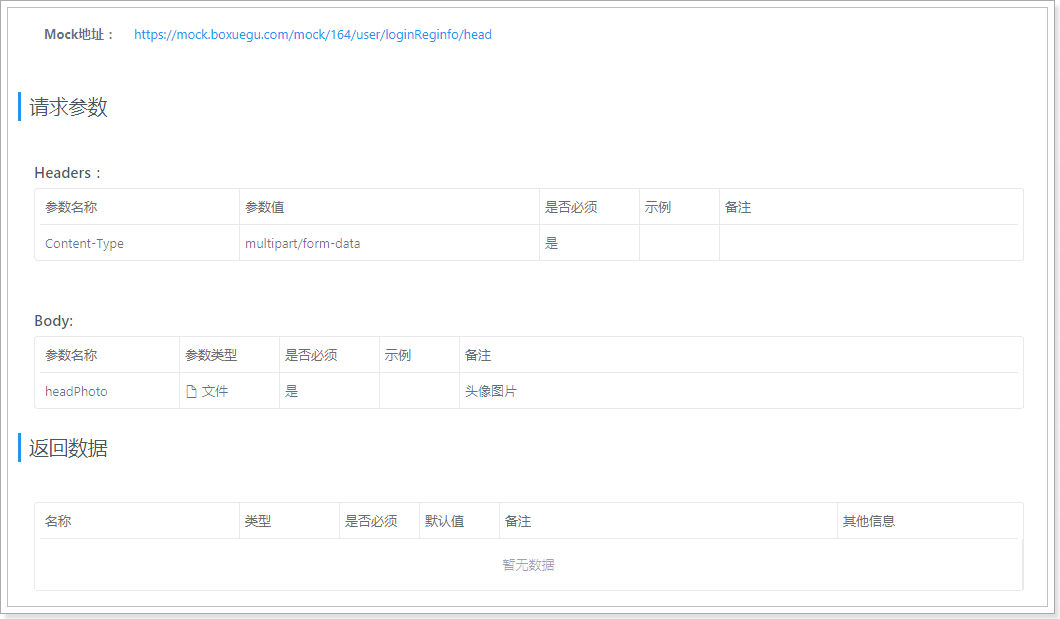Click the 文件 type text
The width and height of the screenshot is (1060, 619).
215,391
